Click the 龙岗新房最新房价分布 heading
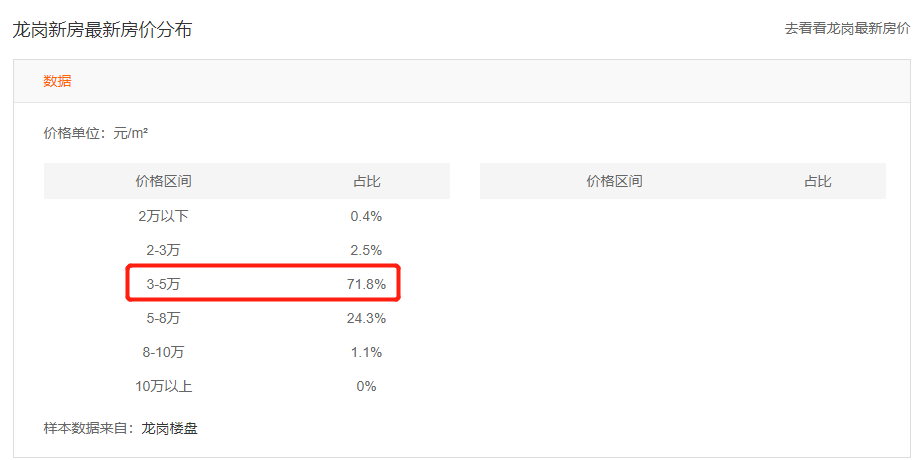The image size is (916, 460). pyautogui.click(x=102, y=30)
